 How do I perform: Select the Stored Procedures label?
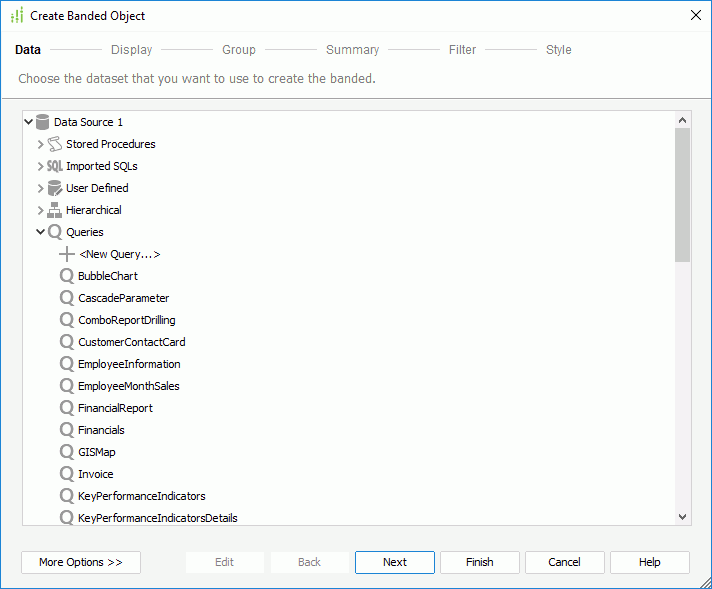[x=111, y=144]
